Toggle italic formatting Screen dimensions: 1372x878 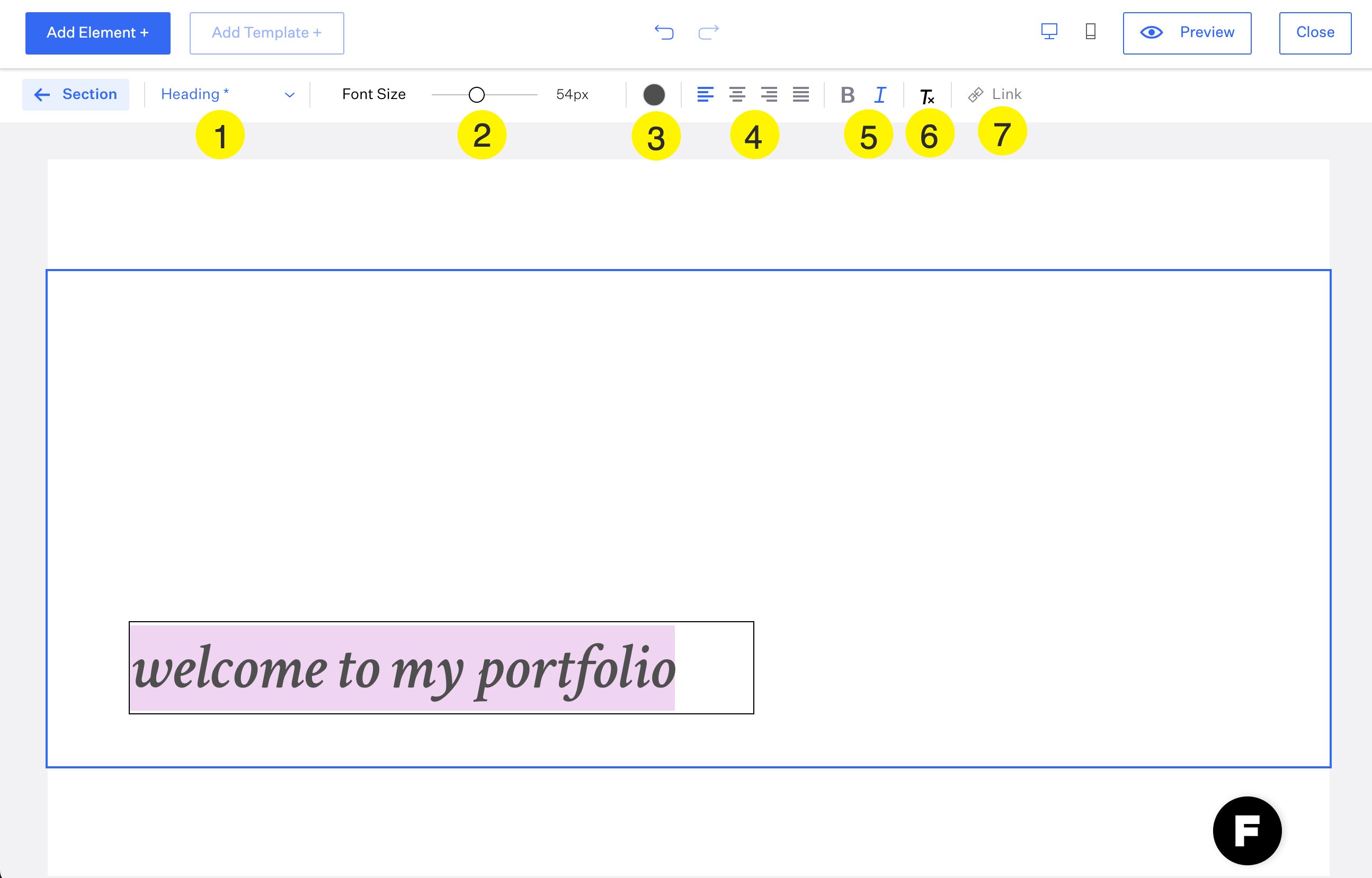[x=880, y=95]
